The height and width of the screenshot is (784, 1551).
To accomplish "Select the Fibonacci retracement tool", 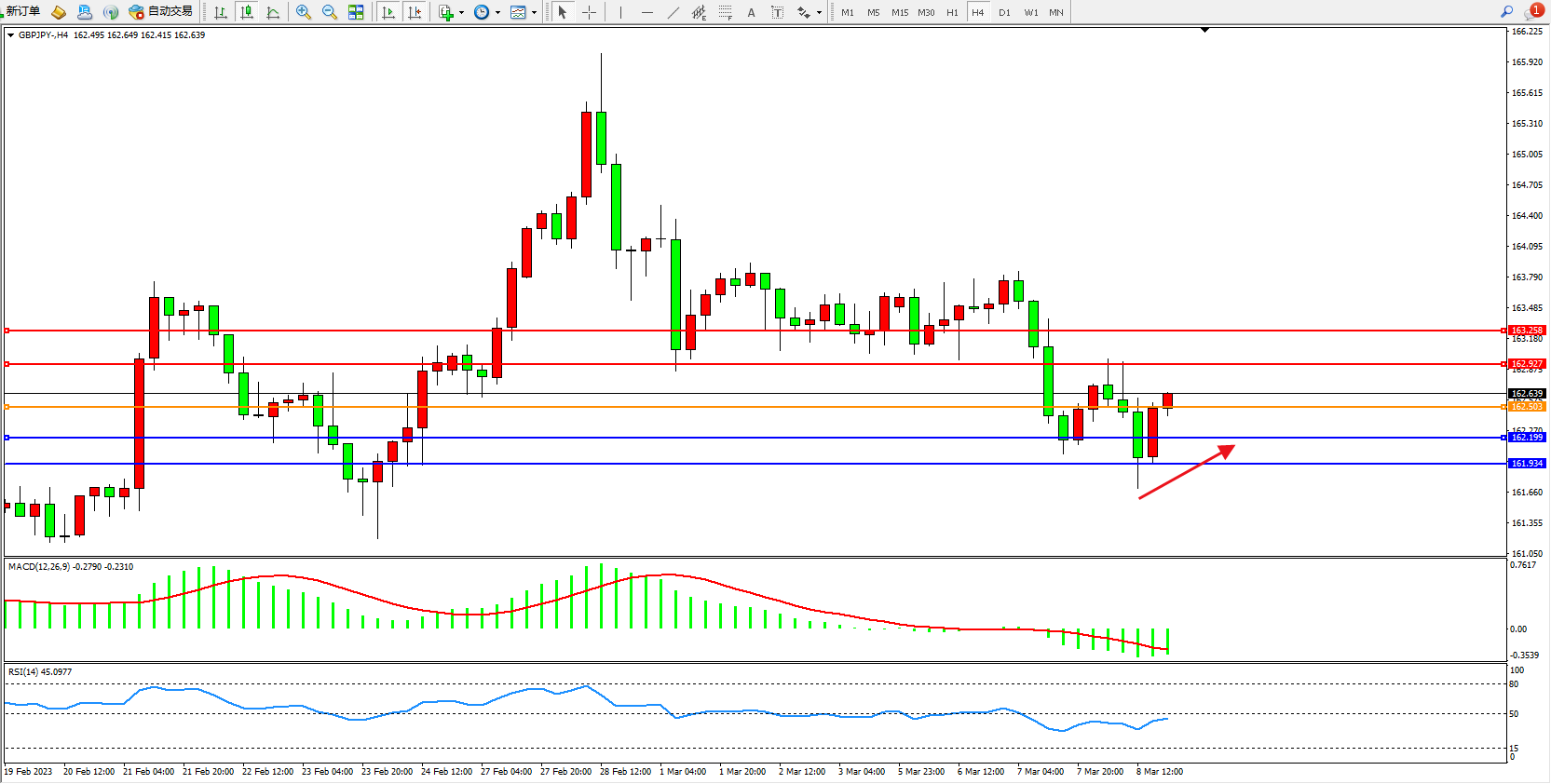I will coord(726,12).
